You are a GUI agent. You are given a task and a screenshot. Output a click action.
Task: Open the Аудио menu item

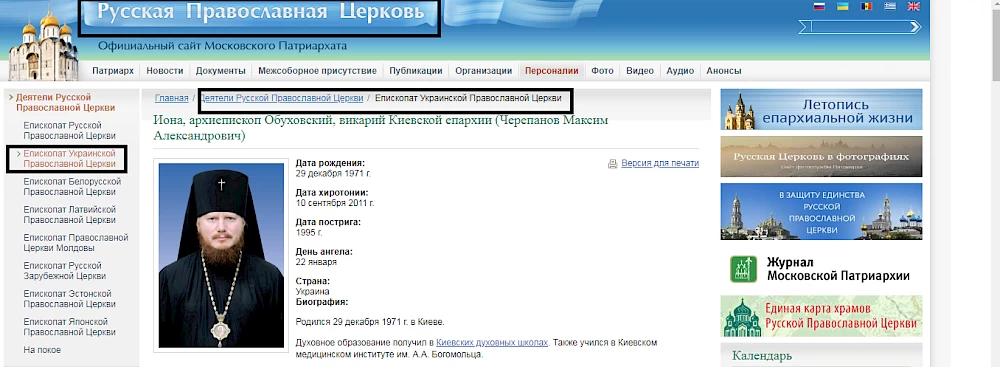tap(680, 71)
